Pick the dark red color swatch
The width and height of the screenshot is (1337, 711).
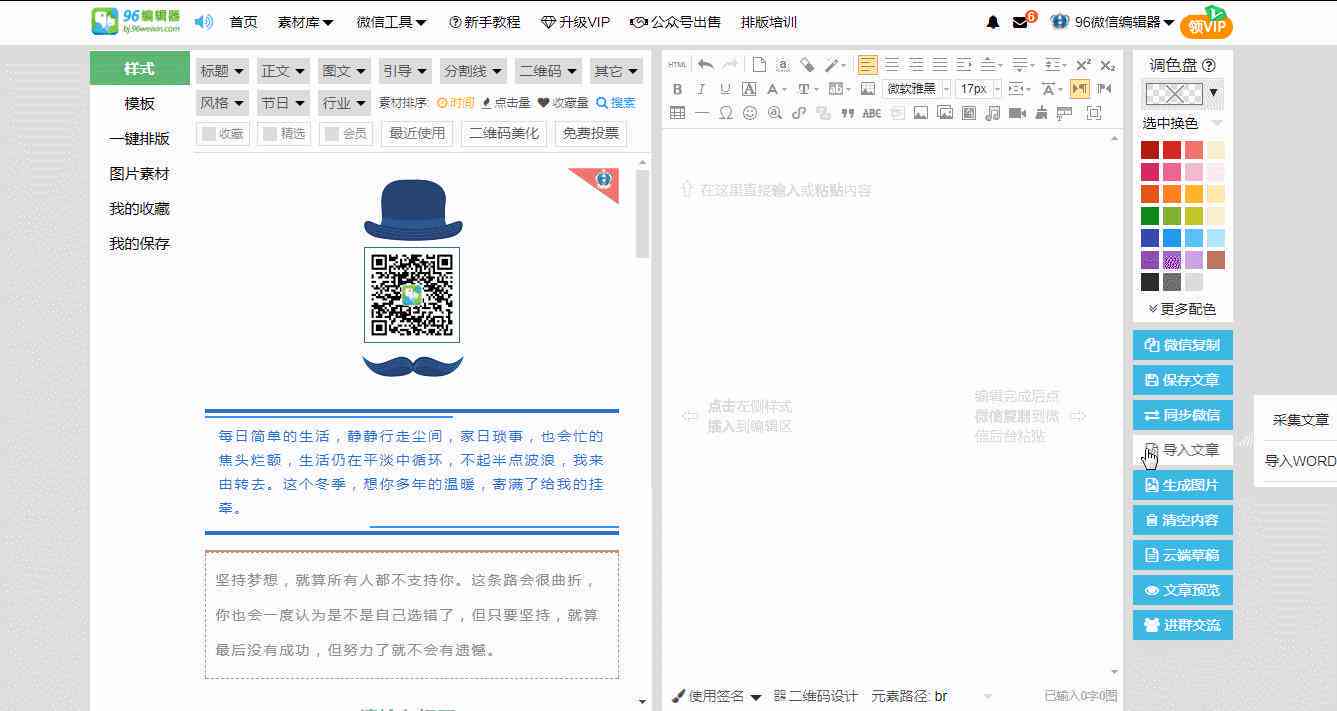(1150, 150)
